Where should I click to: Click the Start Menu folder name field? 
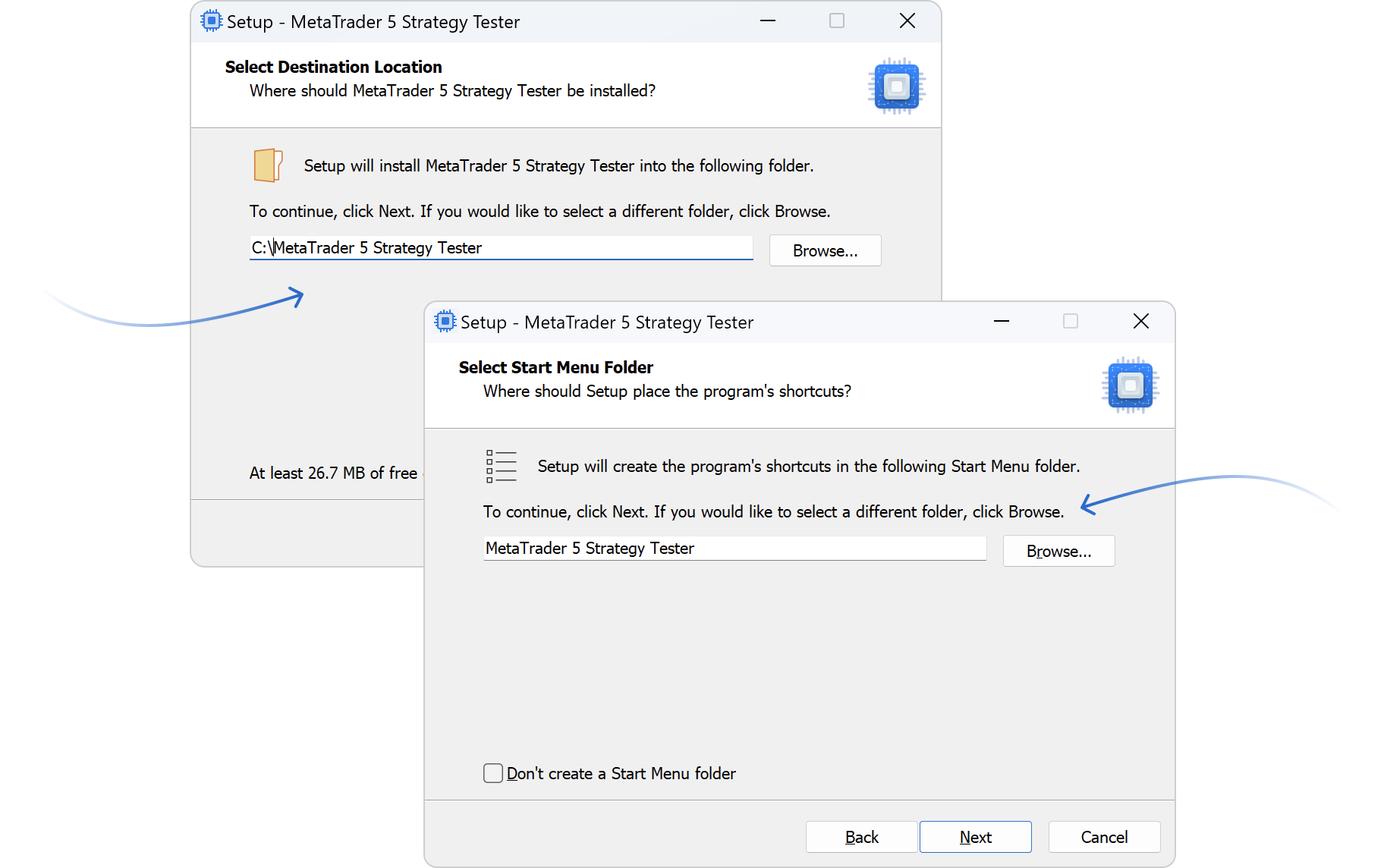pos(734,548)
